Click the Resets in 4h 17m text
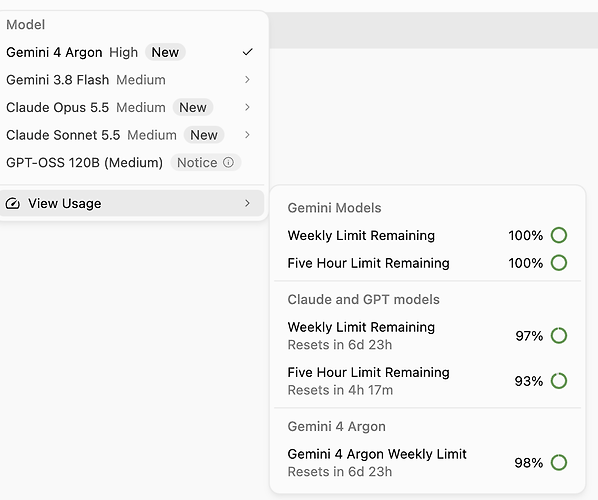Screen dimensions: 598x500 click(x=340, y=390)
